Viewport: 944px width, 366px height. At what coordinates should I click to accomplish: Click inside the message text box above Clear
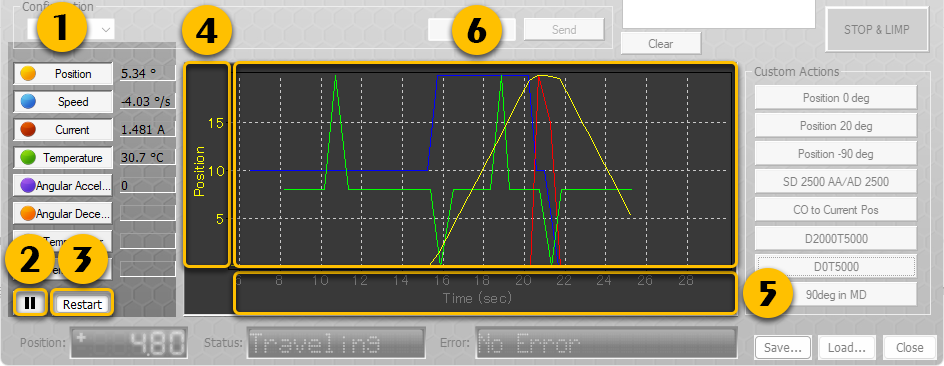[718, 14]
